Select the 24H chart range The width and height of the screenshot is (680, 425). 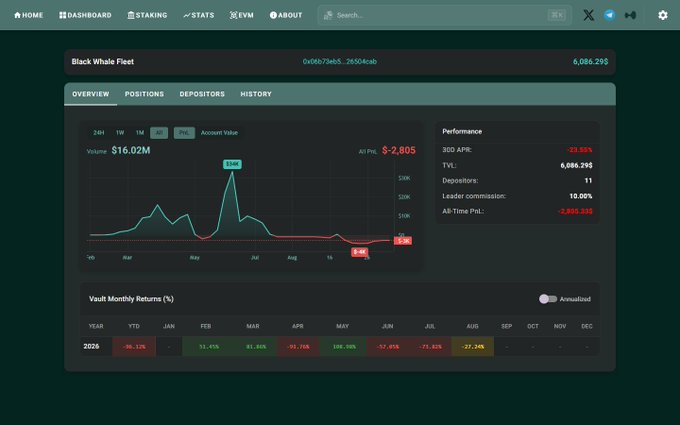click(99, 133)
